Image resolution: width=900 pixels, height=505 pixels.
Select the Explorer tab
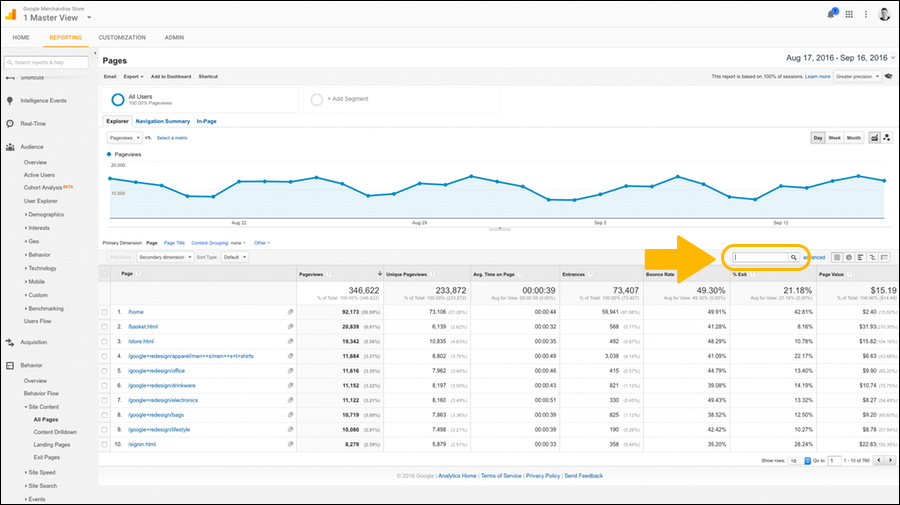[x=117, y=121]
